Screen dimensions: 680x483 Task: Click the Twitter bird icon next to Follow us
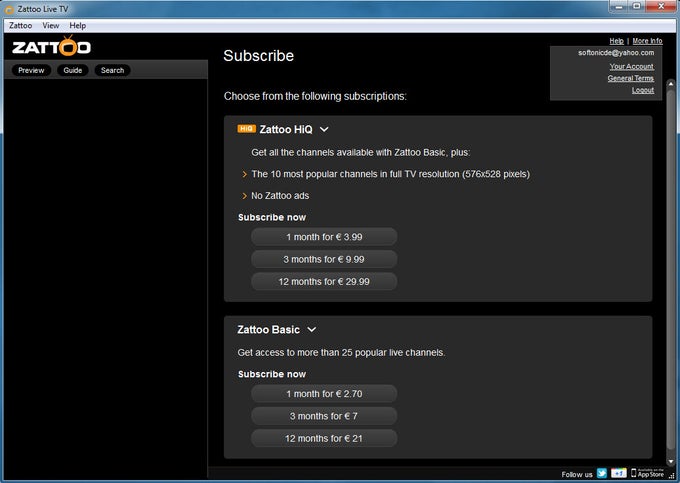602,473
